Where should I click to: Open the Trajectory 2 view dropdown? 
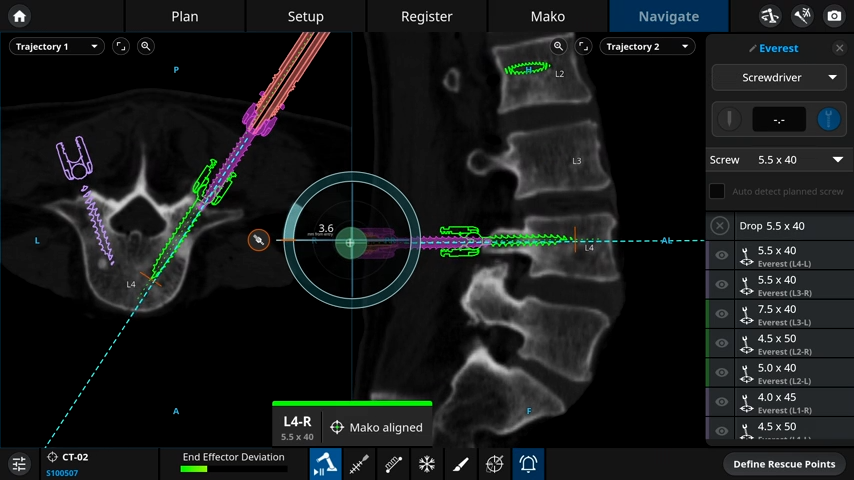647,46
